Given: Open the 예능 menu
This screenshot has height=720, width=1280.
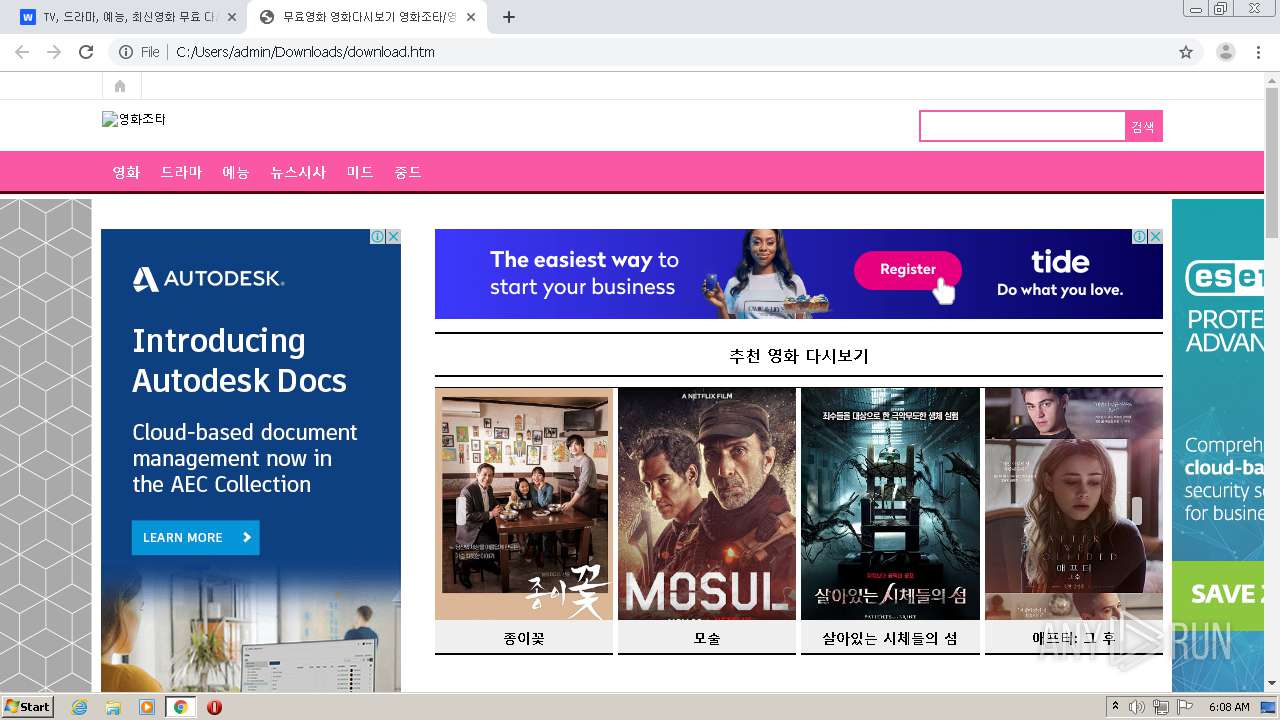Looking at the screenshot, I should (x=236, y=172).
